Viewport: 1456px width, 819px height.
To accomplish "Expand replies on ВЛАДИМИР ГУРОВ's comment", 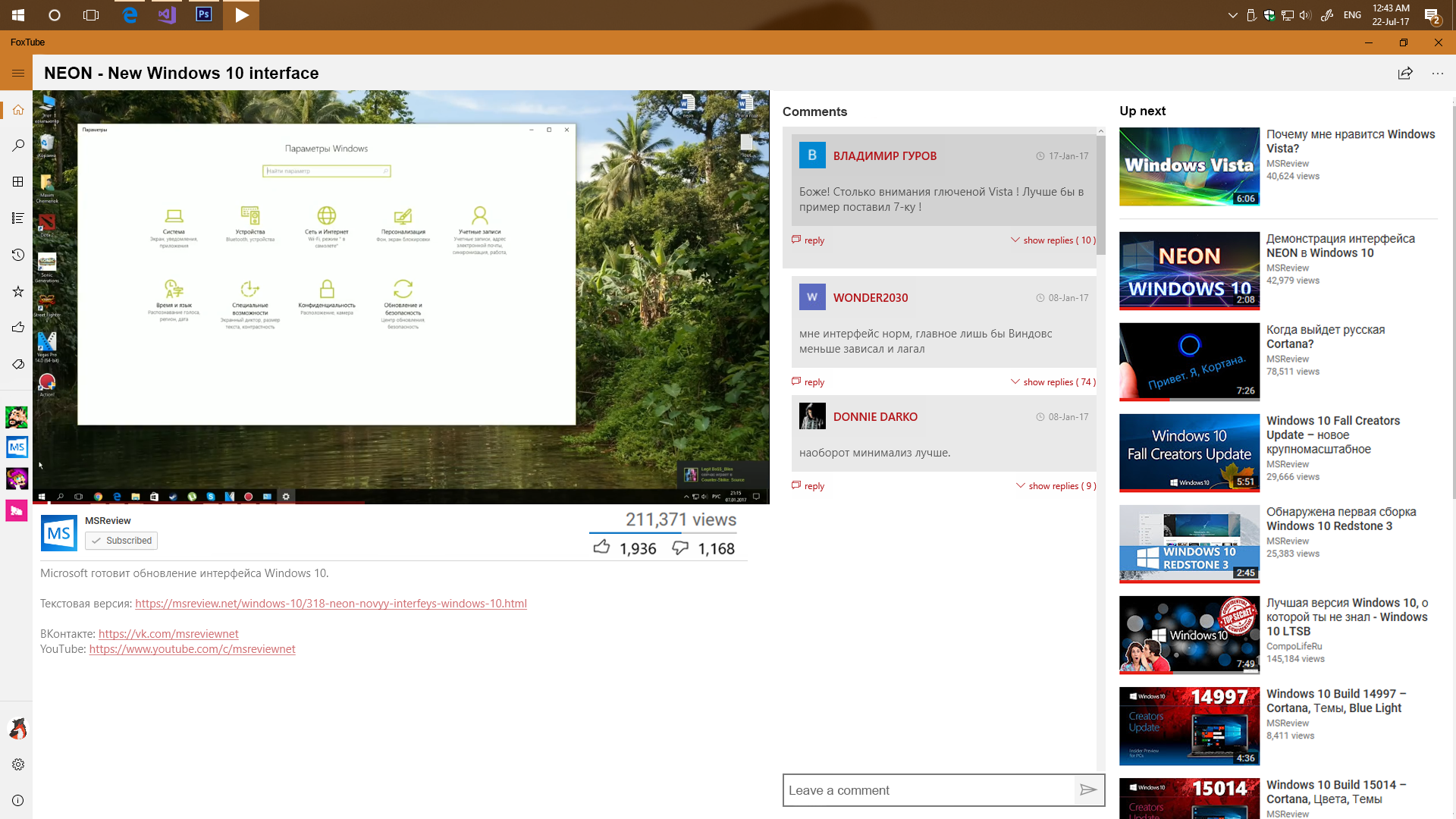I will (x=1053, y=240).
